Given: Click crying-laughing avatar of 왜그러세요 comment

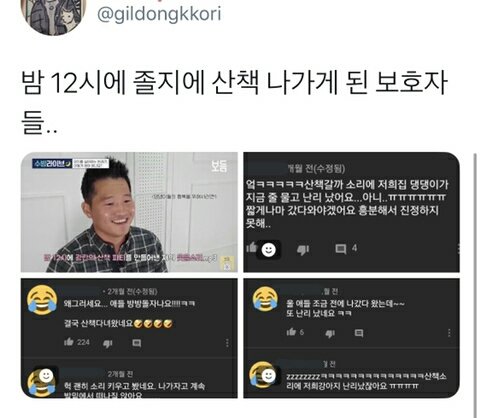Looking at the screenshot, I should (x=42, y=300).
